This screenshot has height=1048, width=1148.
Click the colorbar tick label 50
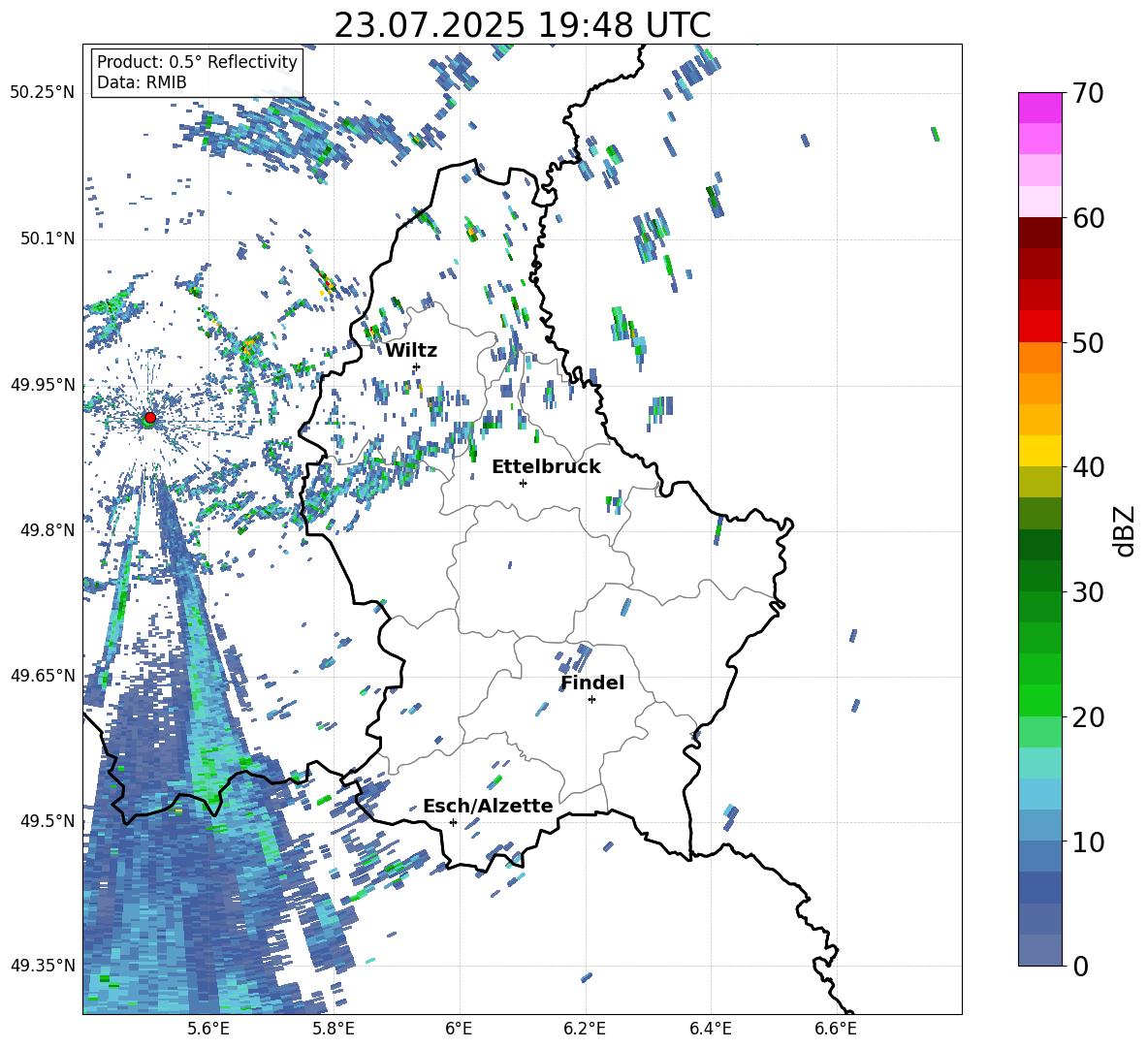(1088, 342)
